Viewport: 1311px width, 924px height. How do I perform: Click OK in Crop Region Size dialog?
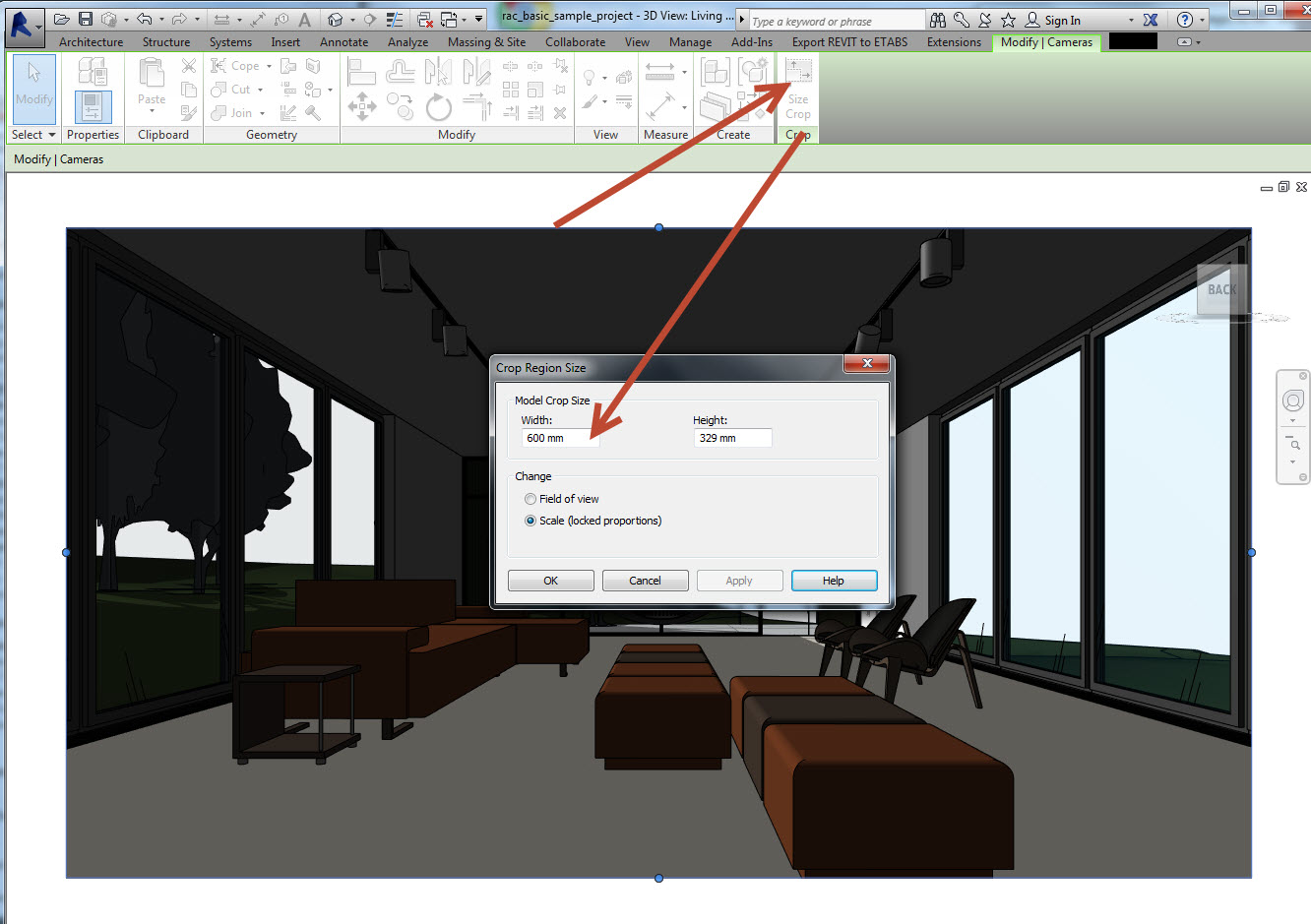(x=550, y=580)
